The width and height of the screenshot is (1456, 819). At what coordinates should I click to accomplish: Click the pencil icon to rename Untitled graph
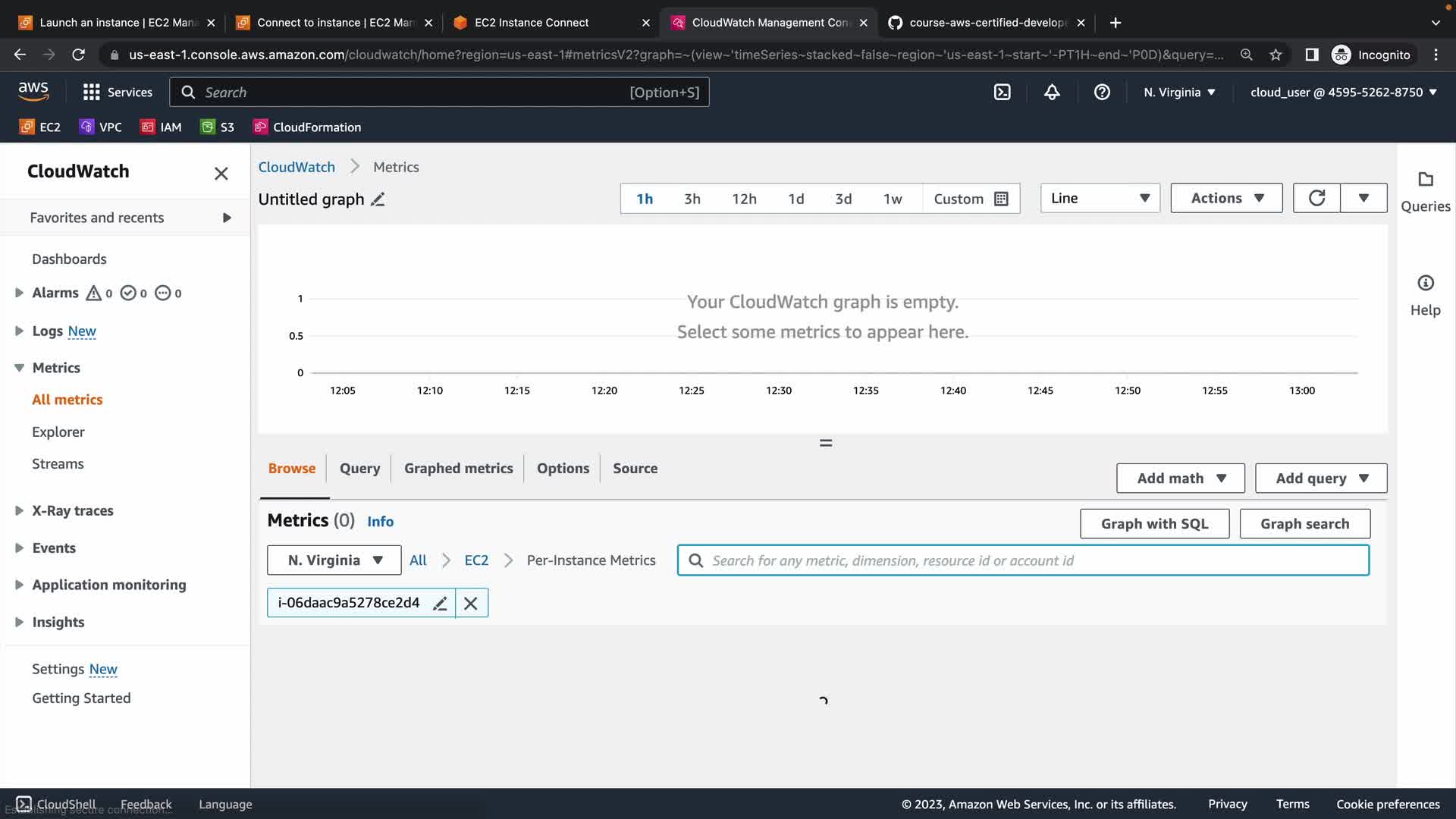pos(378,199)
